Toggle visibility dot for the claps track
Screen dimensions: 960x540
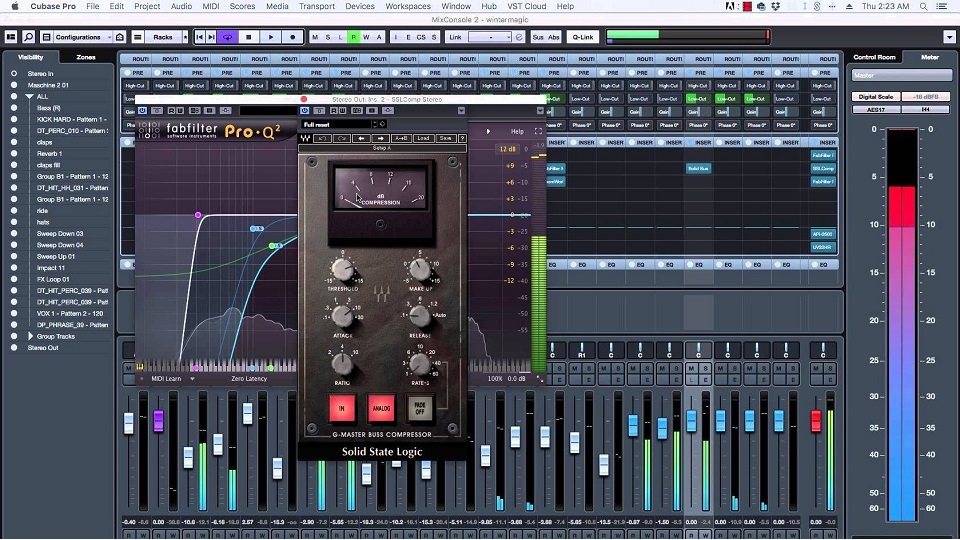pos(14,142)
